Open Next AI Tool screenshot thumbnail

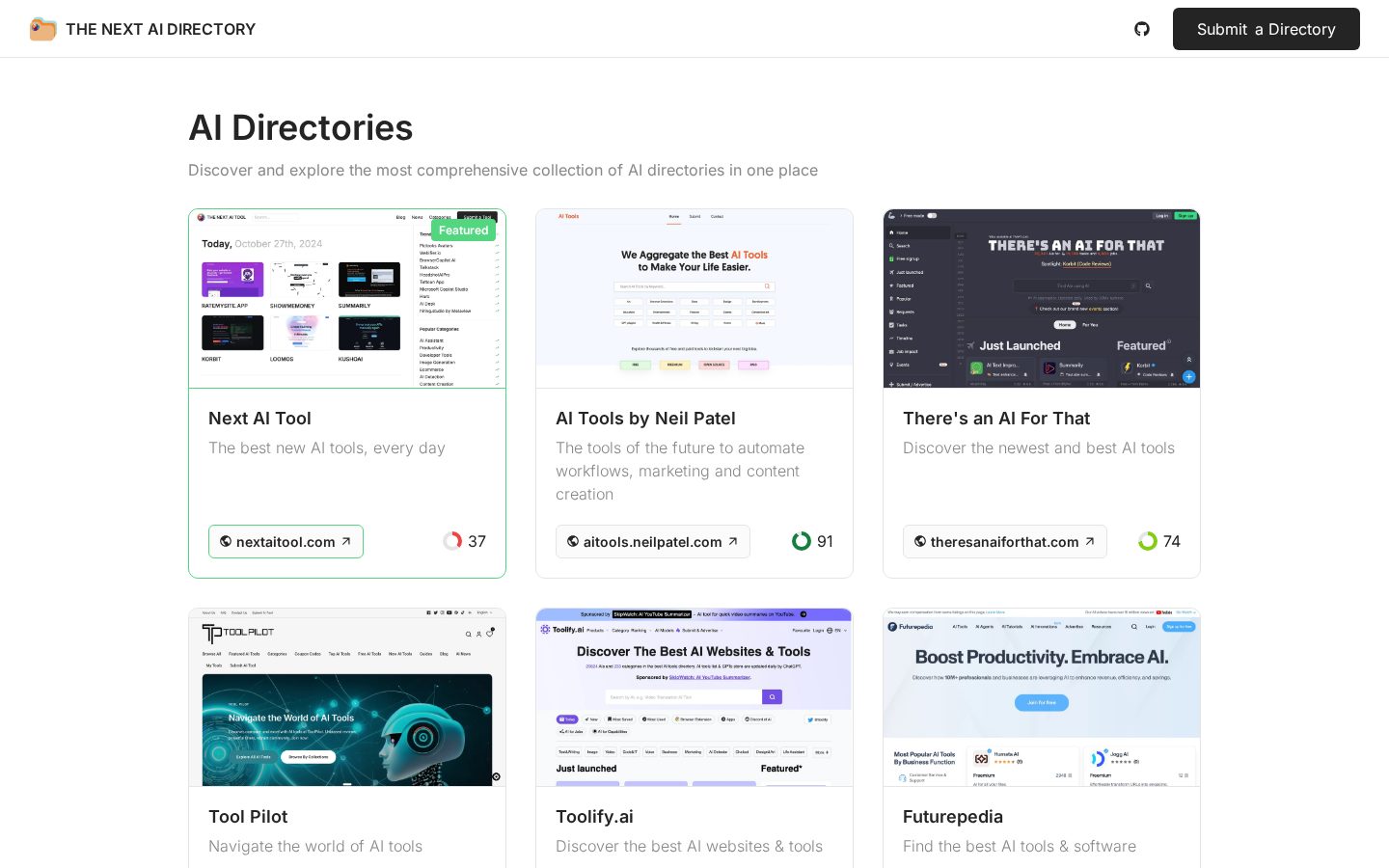(x=347, y=299)
